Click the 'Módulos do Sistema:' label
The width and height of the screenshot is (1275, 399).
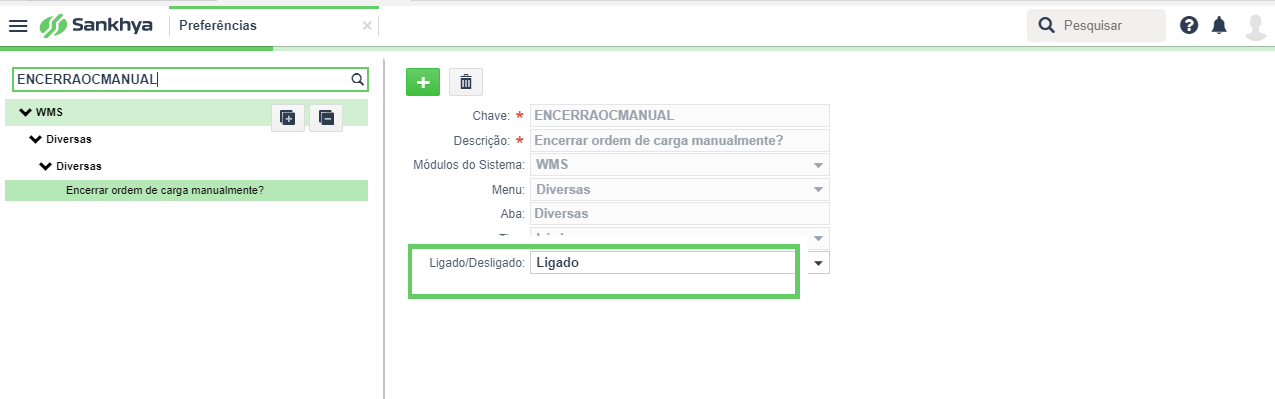point(469,164)
